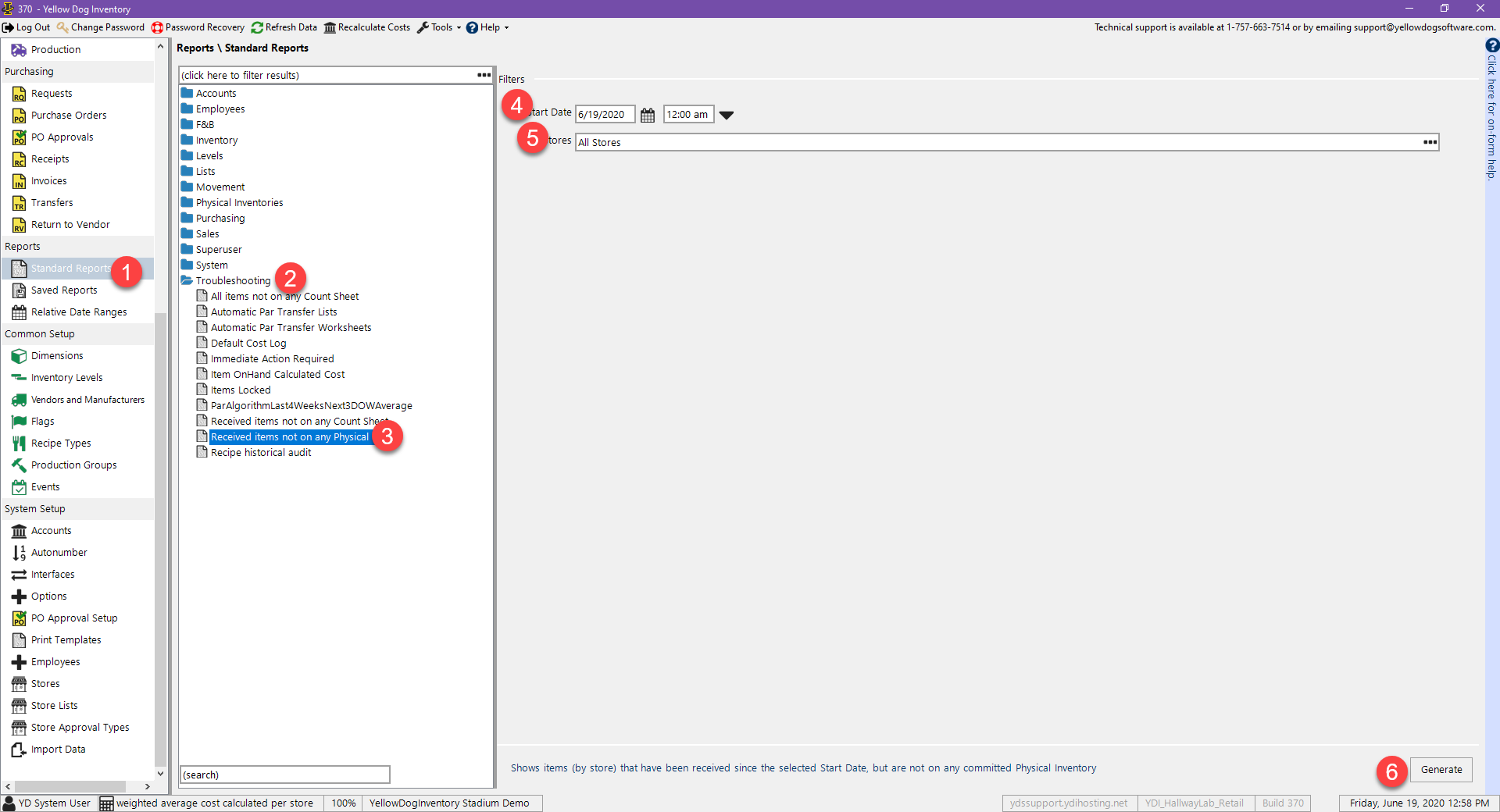Image resolution: width=1500 pixels, height=812 pixels.
Task: Open the Production sidebar icon
Action: click(x=19, y=49)
